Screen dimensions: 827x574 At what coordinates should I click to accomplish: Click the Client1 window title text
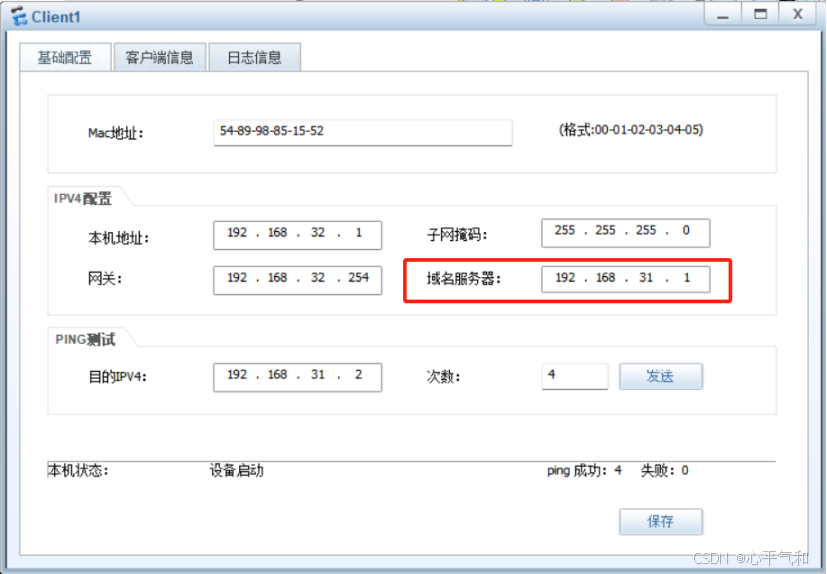point(56,17)
